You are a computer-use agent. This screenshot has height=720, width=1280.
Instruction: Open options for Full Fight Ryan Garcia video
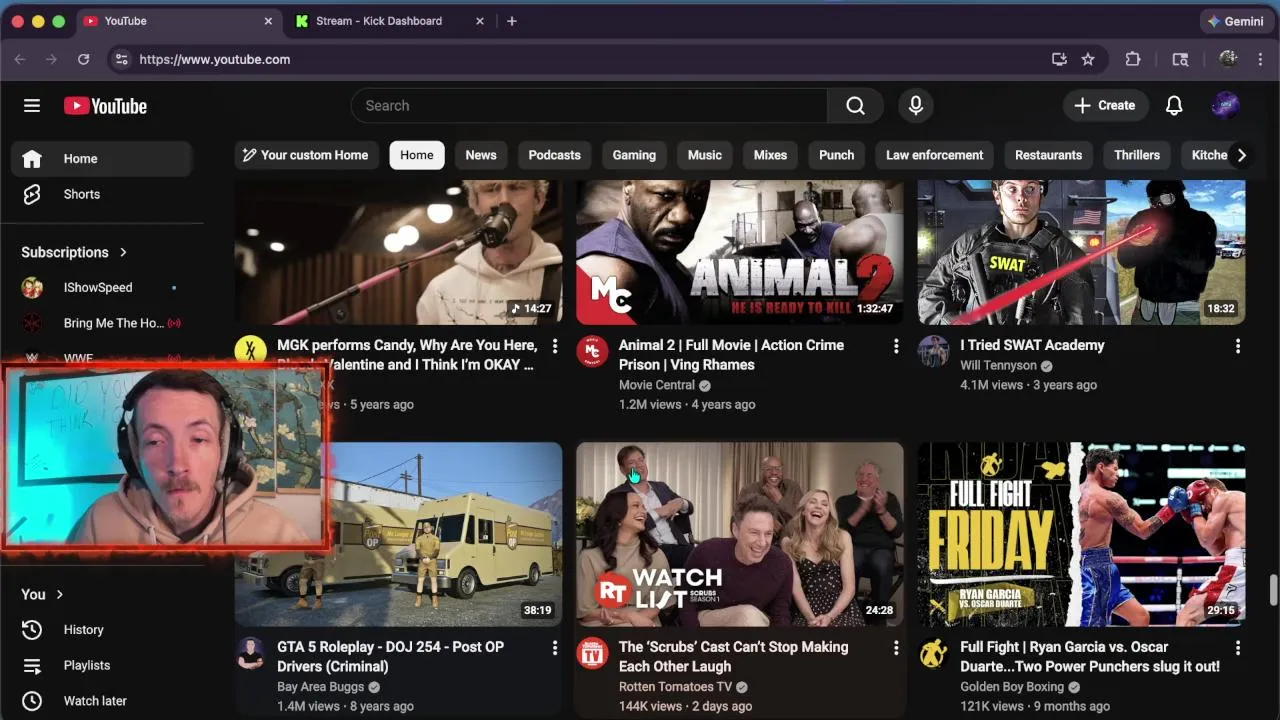click(1238, 648)
